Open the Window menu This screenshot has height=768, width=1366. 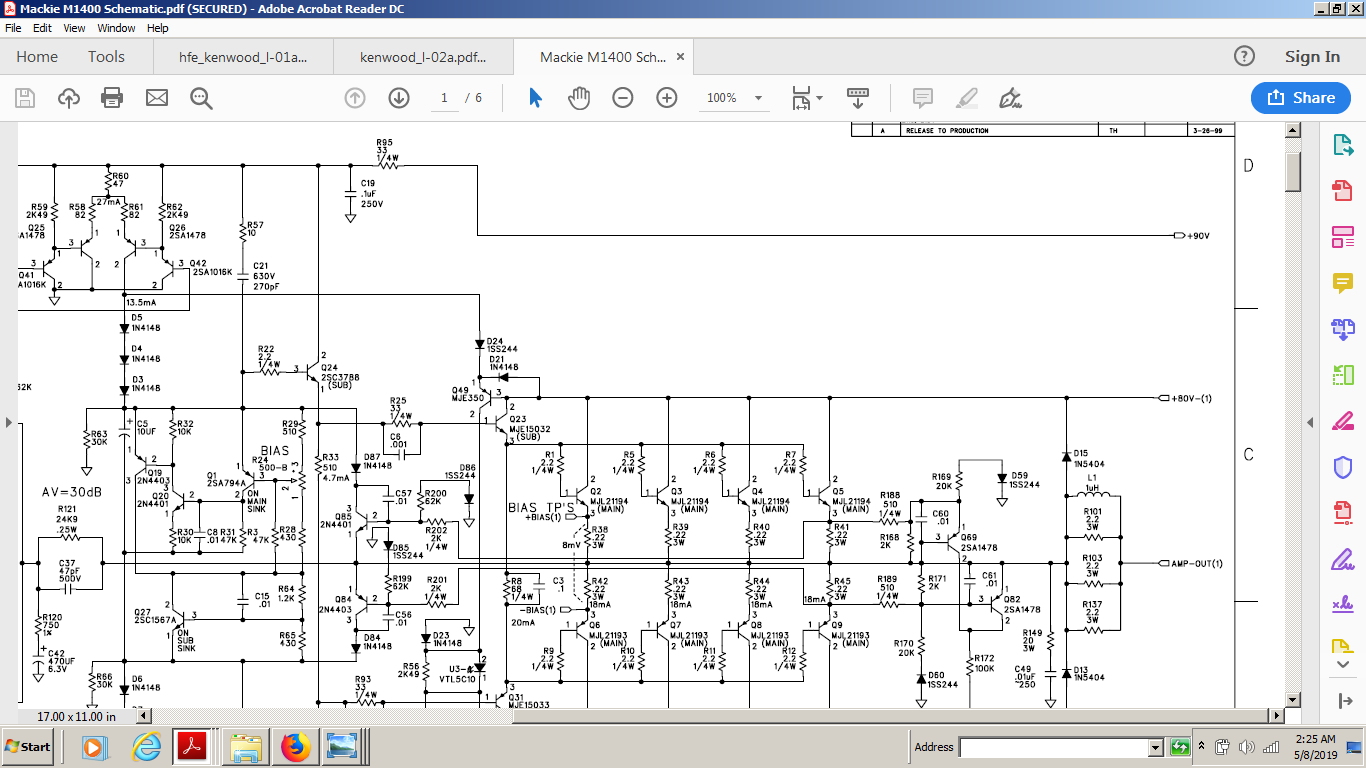(x=117, y=28)
